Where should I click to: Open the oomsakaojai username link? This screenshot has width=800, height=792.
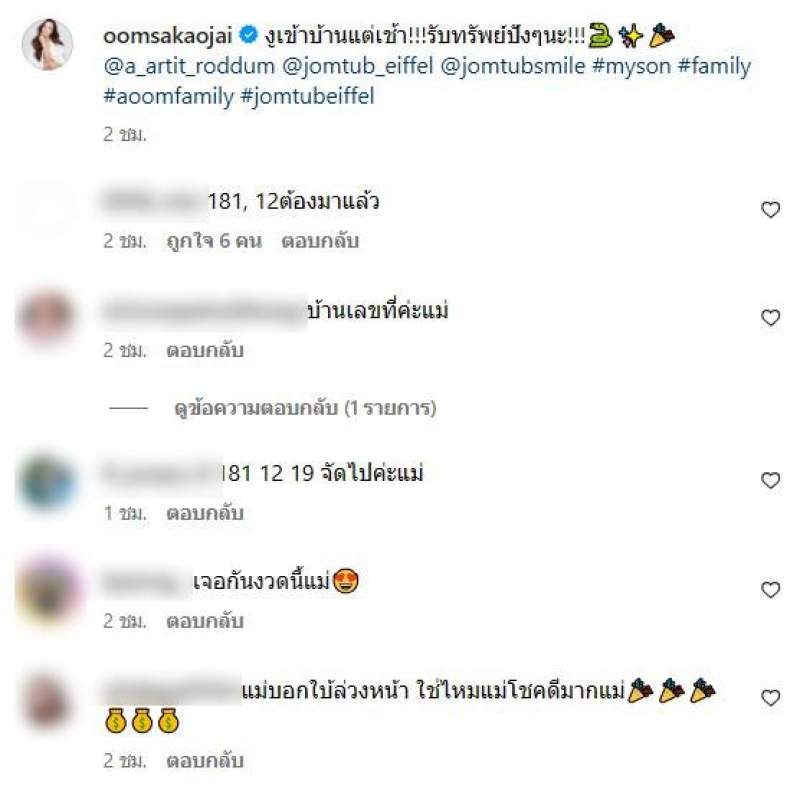click(168, 36)
